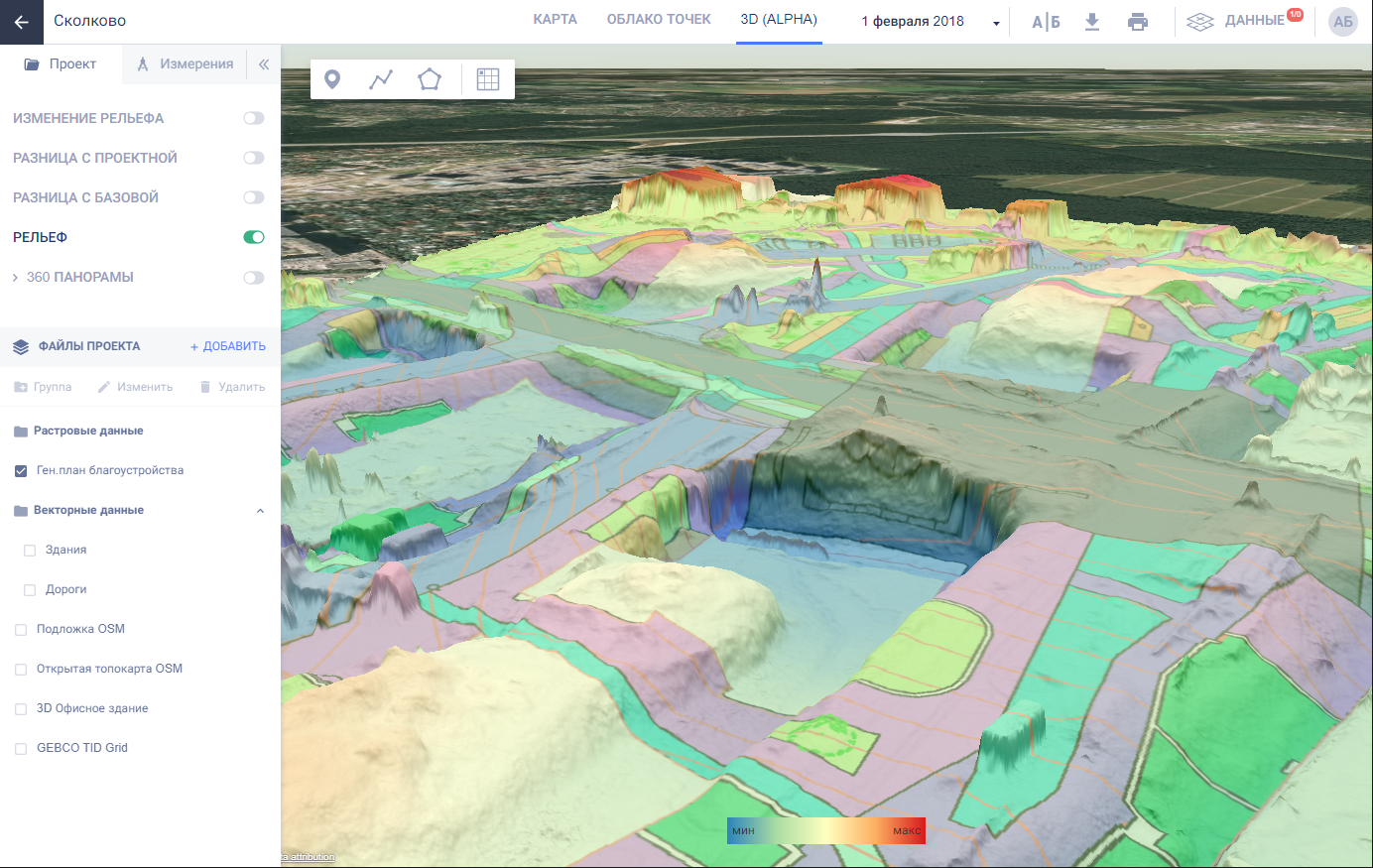Collapse the Векторные данные group

[x=260, y=511]
